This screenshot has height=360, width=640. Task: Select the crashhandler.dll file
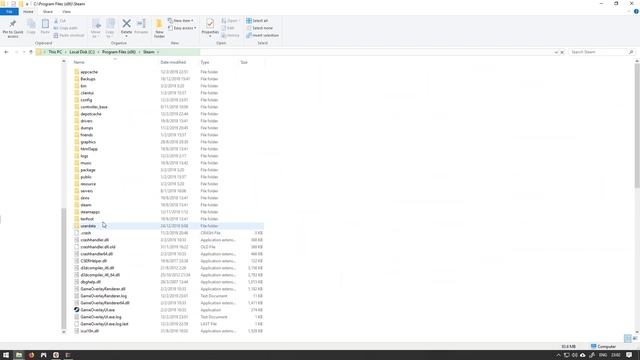(x=95, y=240)
